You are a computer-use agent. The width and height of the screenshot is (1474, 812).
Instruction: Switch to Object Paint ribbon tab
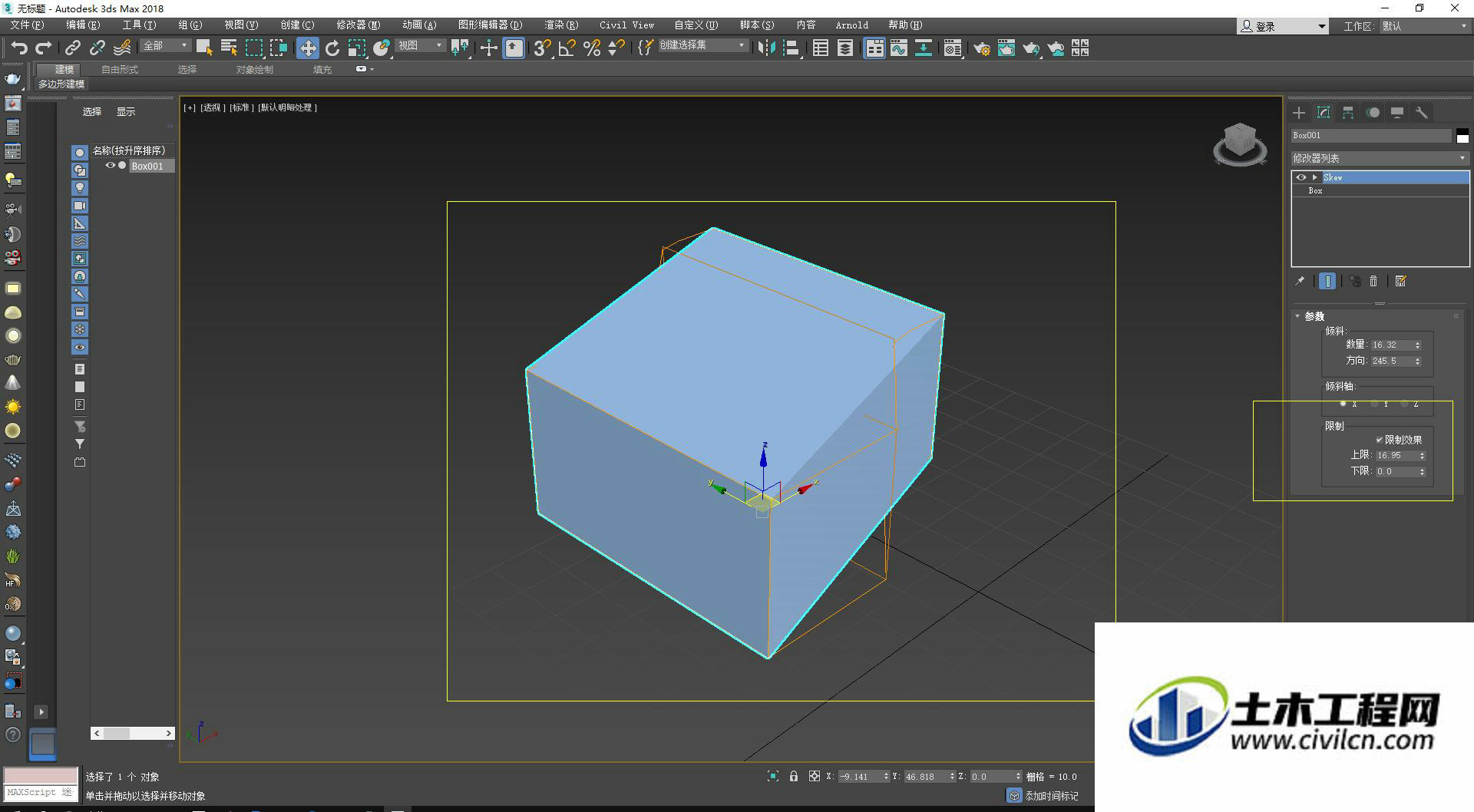point(254,70)
